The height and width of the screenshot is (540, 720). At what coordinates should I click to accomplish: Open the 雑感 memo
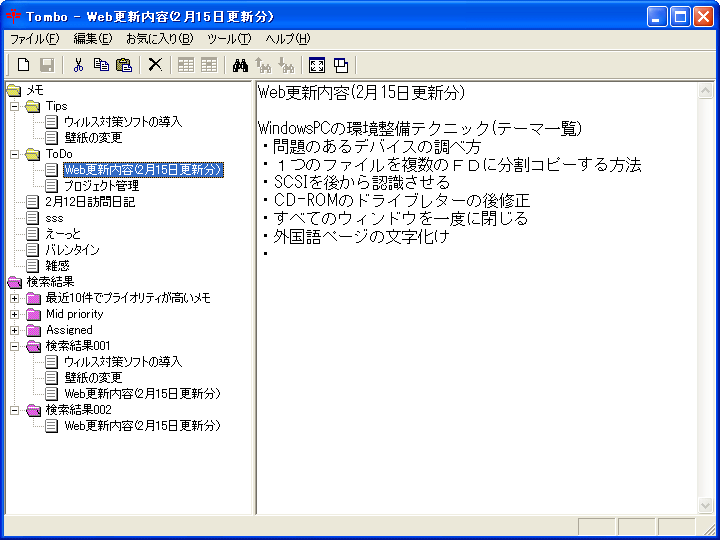57,266
